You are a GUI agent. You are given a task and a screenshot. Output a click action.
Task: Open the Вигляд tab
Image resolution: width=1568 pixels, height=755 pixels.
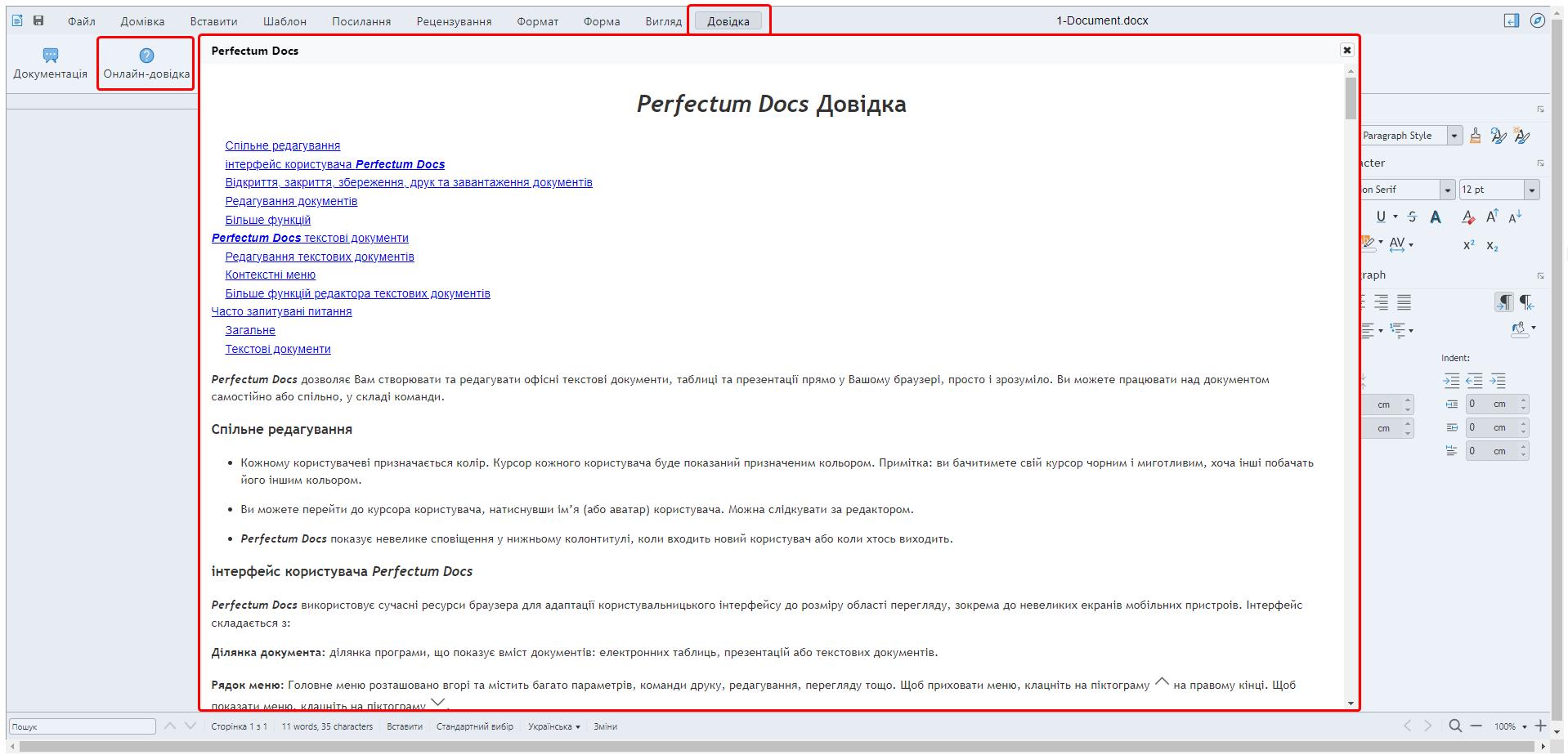[663, 21]
